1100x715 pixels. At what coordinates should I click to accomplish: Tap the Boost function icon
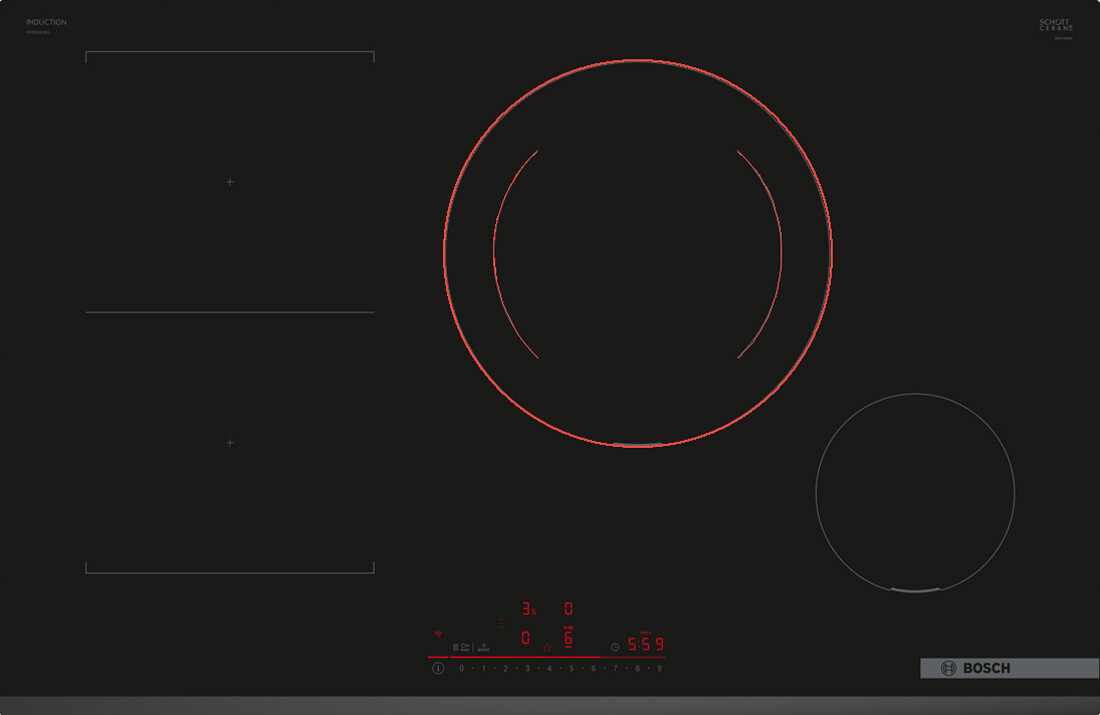pyautogui.click(x=483, y=647)
